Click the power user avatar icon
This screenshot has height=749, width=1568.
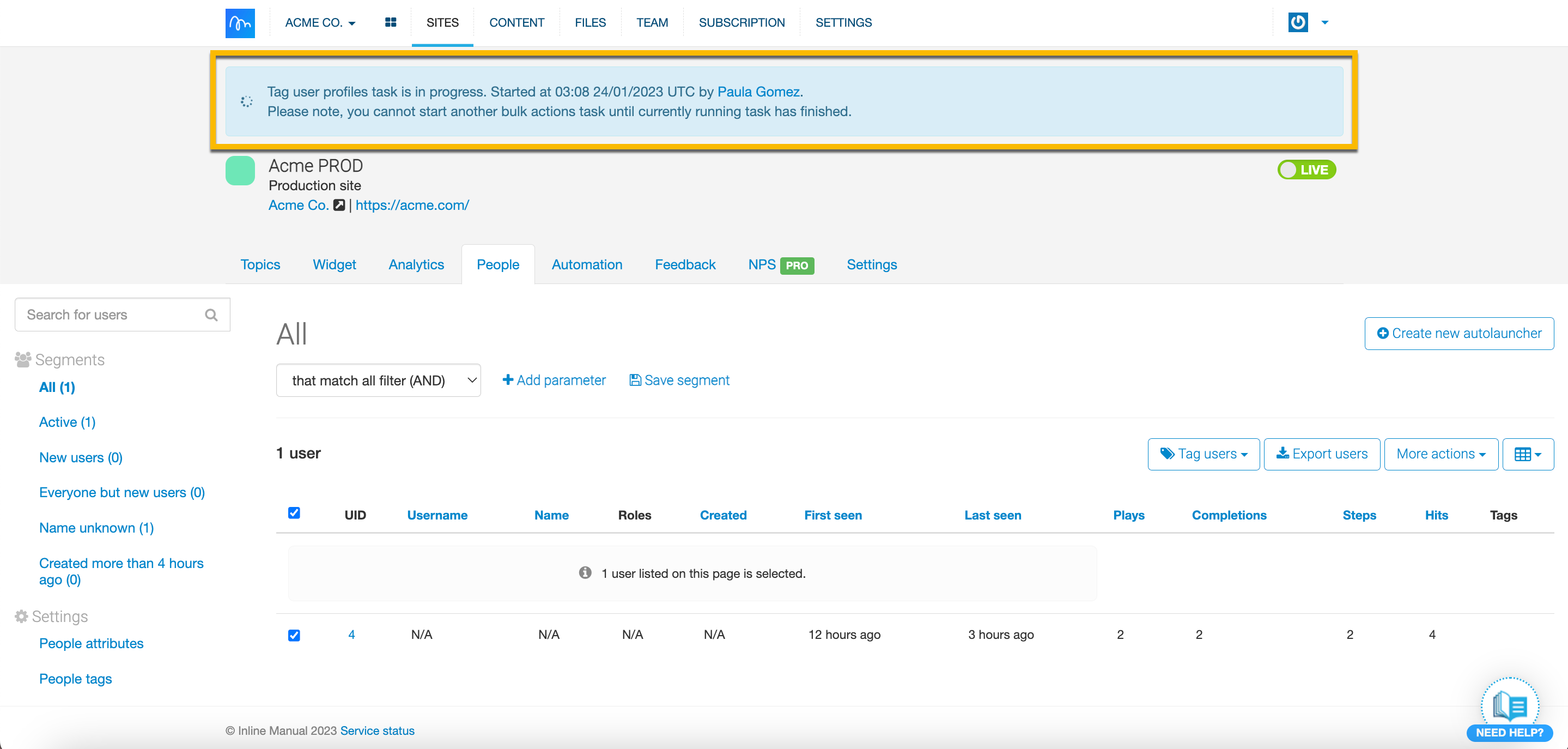(x=1298, y=22)
